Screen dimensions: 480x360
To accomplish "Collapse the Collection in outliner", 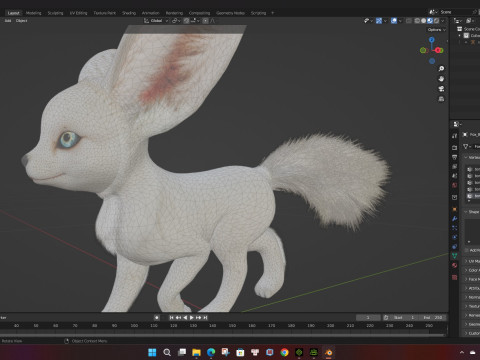I will (x=460, y=35).
